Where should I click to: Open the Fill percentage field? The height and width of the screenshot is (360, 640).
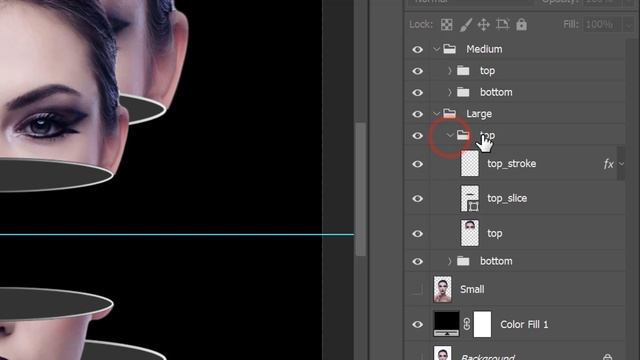[x=601, y=25]
